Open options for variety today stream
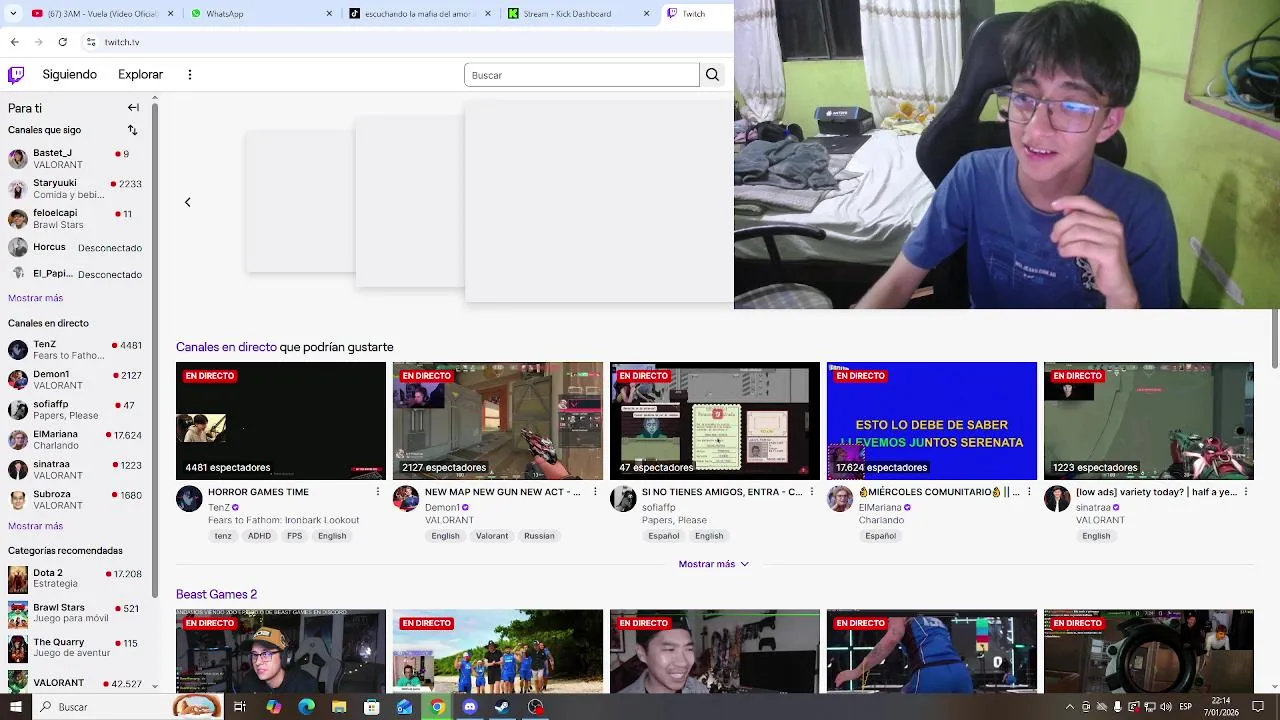 [1245, 492]
